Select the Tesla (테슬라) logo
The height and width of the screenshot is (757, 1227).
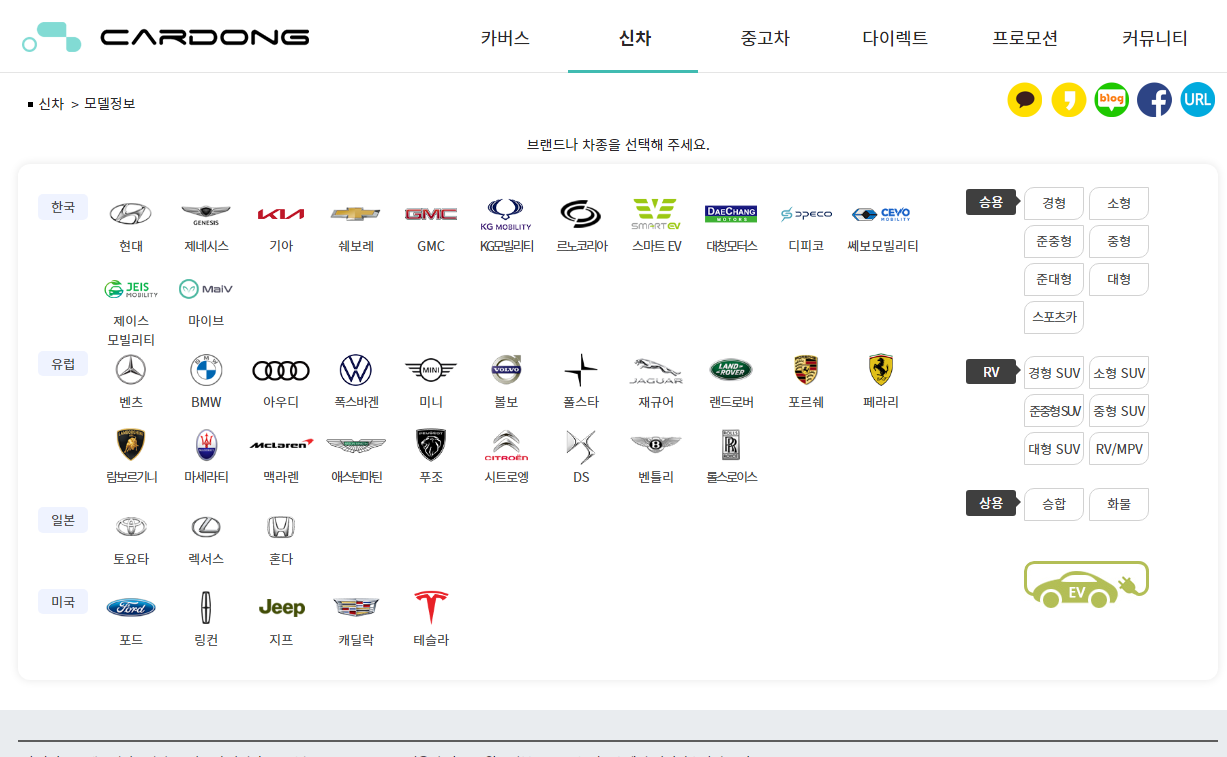[x=431, y=607]
